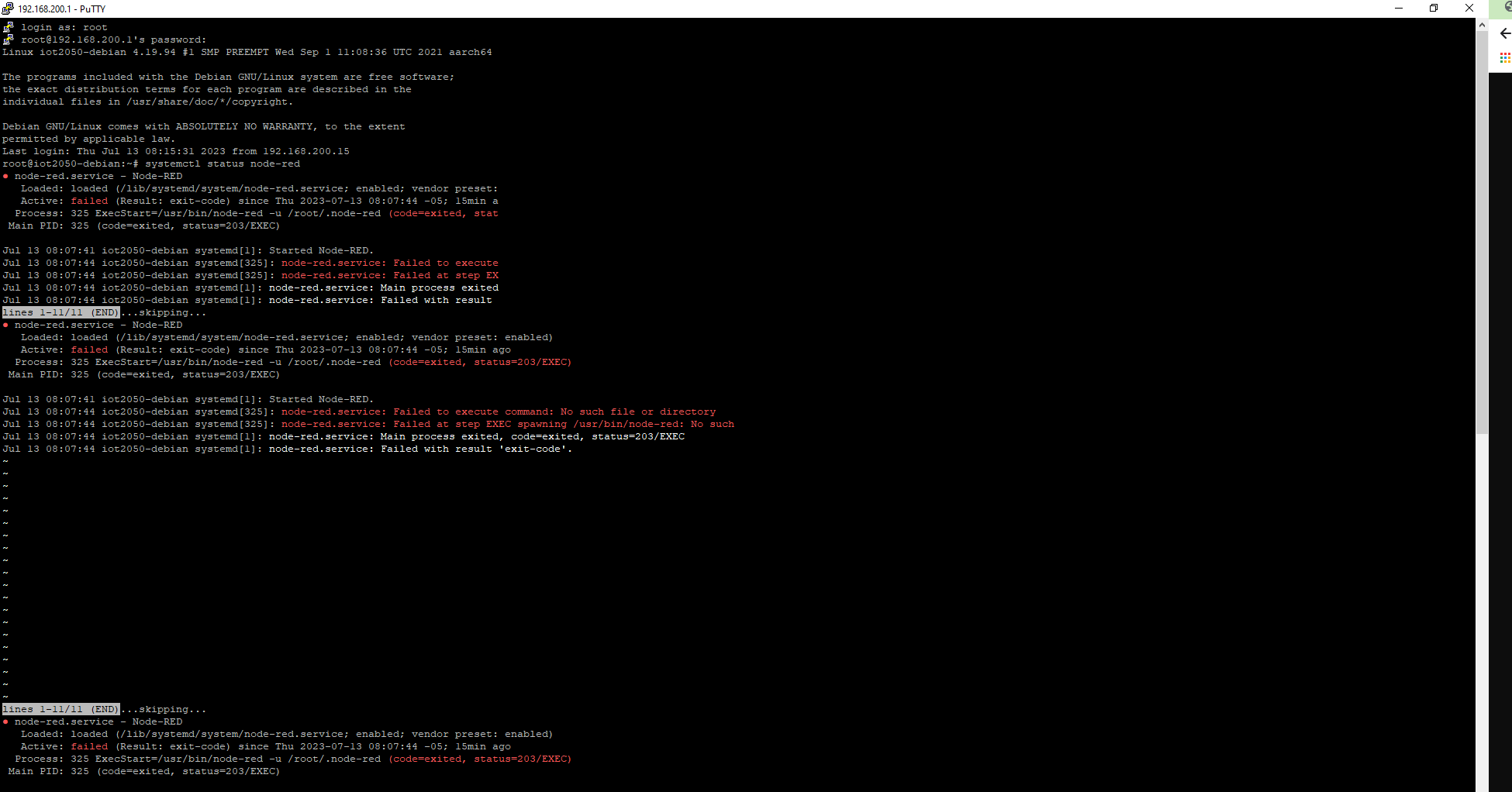Click the terminal scrollbar up arrow

[x=1482, y=25]
